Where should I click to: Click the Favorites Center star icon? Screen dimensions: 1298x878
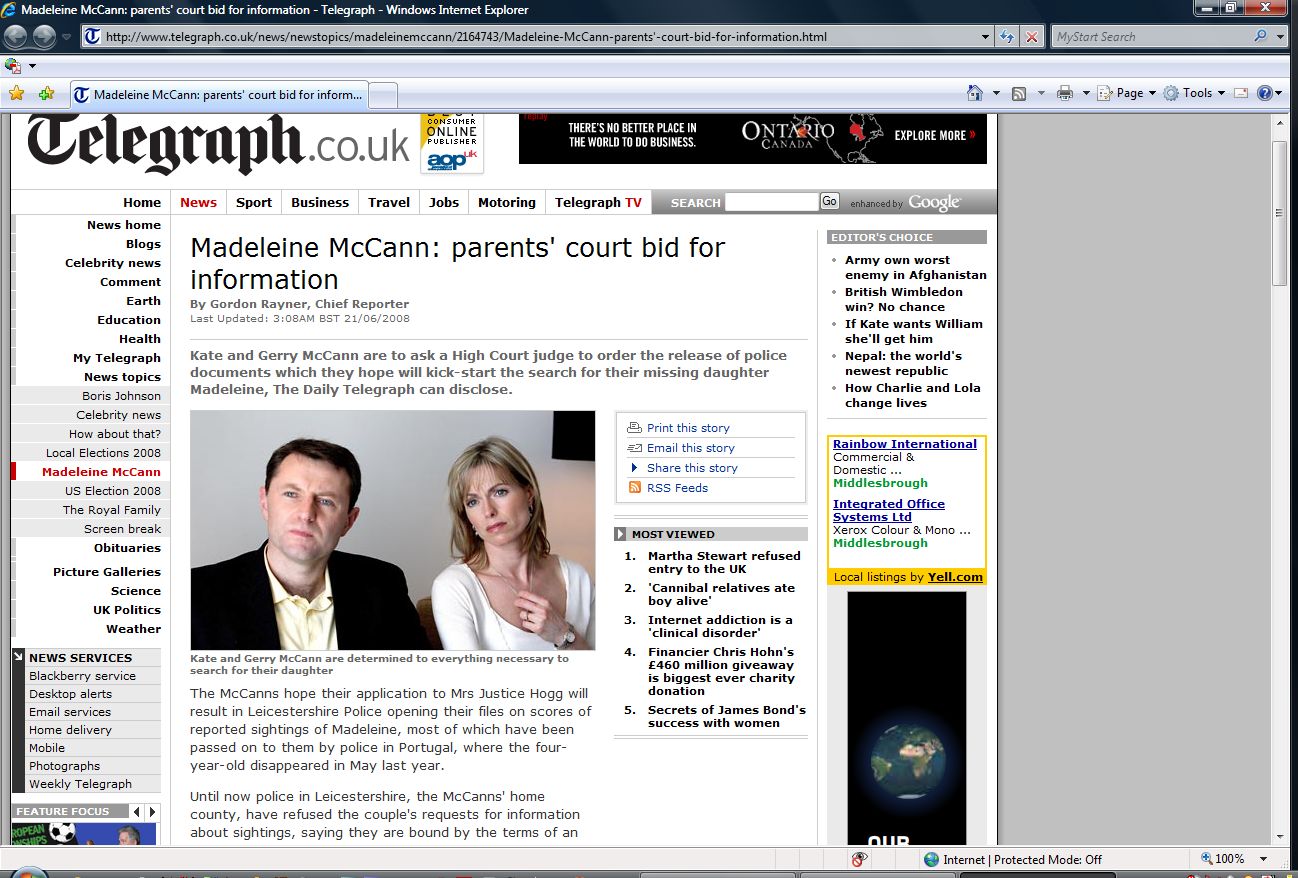(16, 94)
